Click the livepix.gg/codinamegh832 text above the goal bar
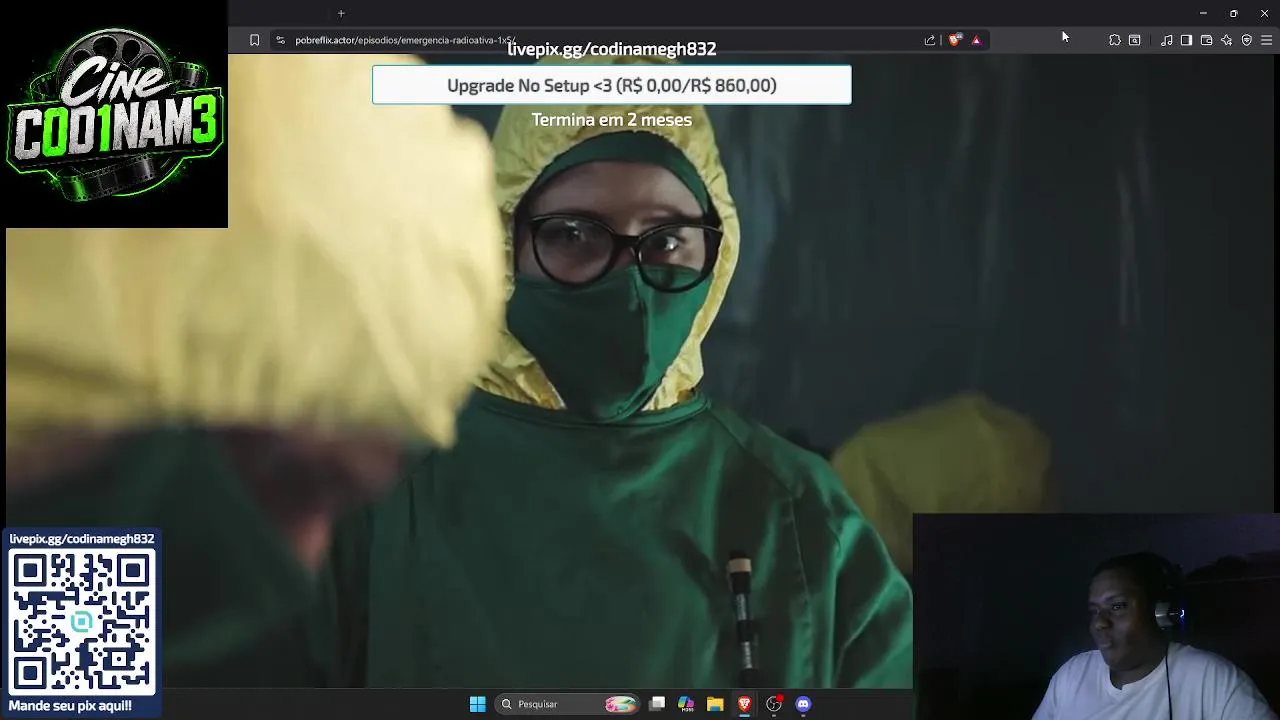 (612, 49)
